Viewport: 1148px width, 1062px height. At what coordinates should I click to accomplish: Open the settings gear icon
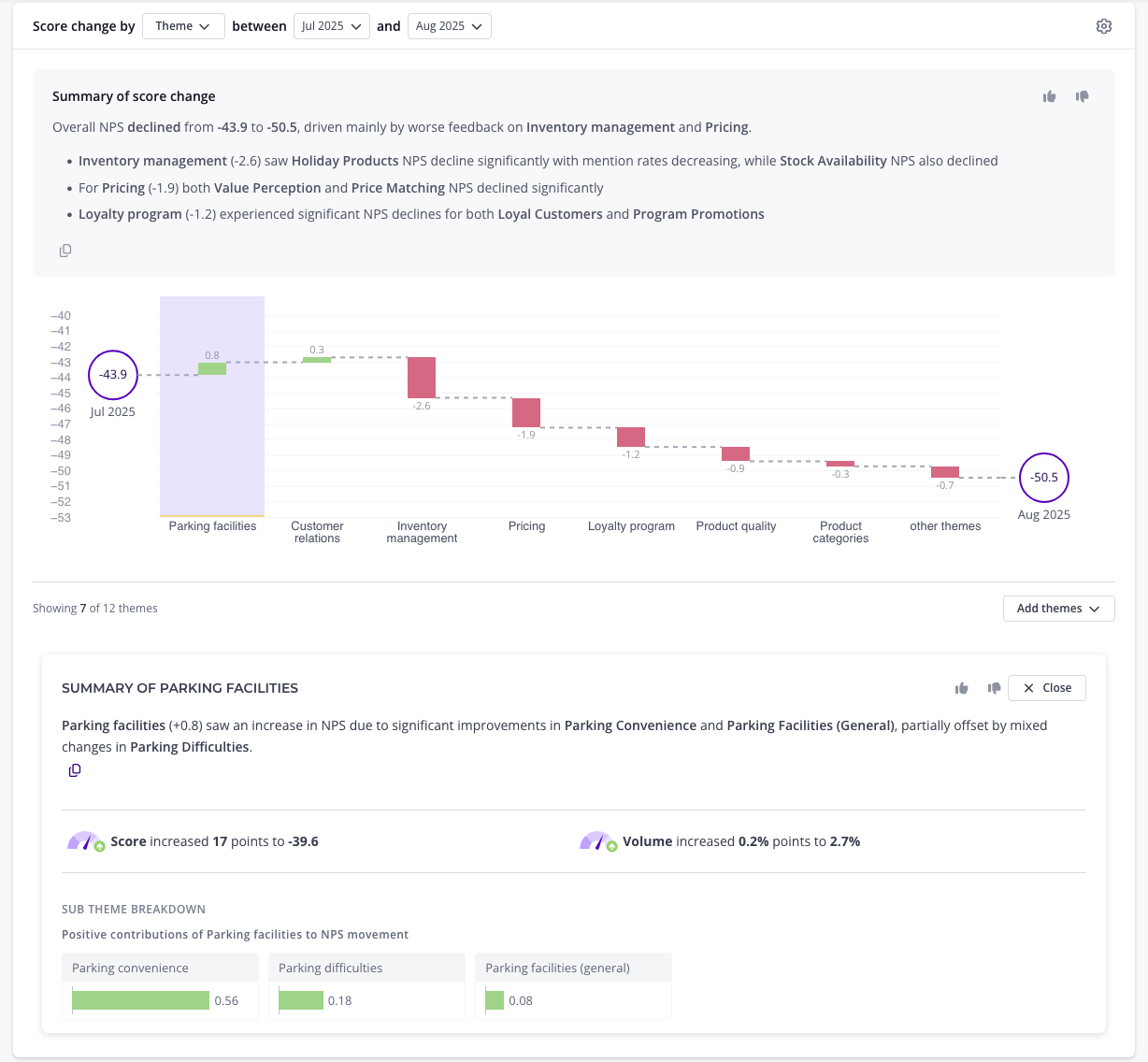click(x=1104, y=26)
